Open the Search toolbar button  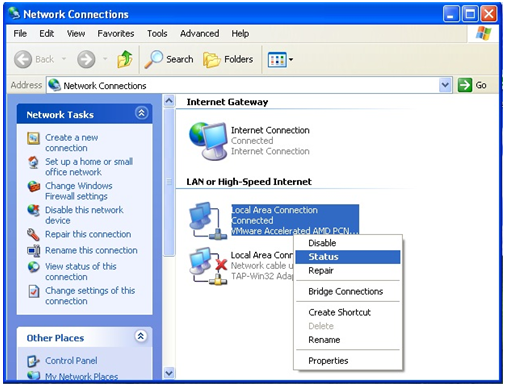[169, 59]
